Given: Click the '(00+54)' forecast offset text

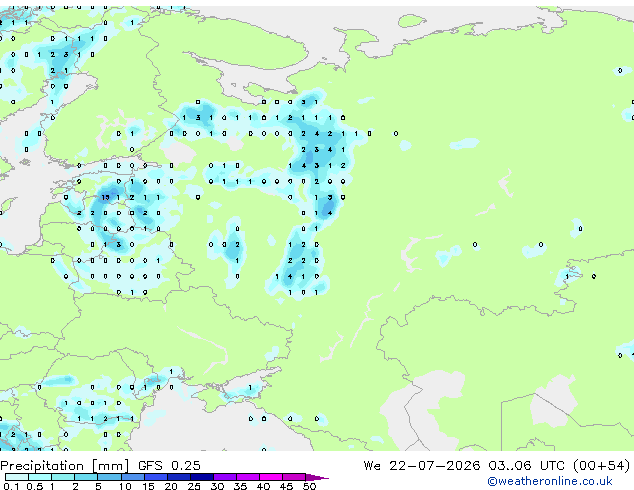Looking at the screenshot, I should click(602, 466).
